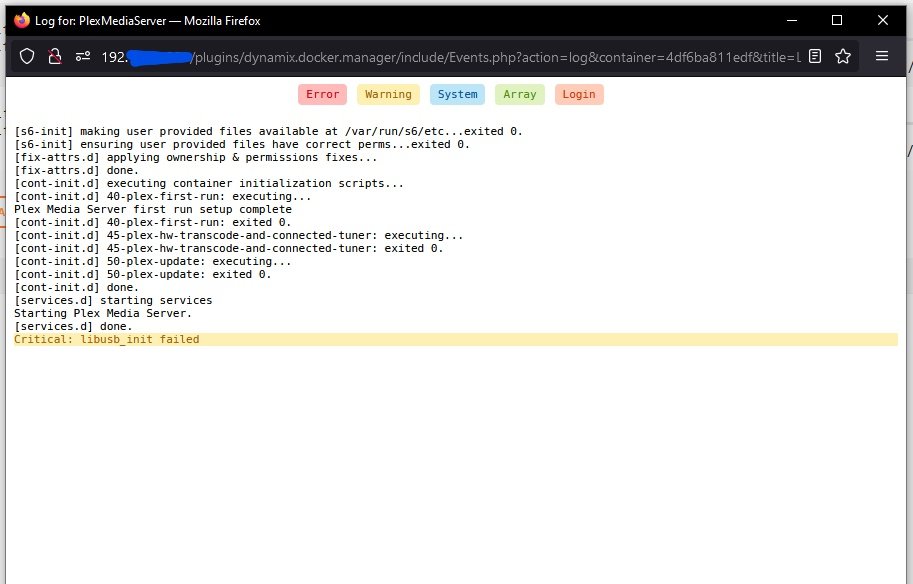
Task: Click '[cont-init.d] 40-plex-first-run: executing...' line
Action: coord(162,196)
